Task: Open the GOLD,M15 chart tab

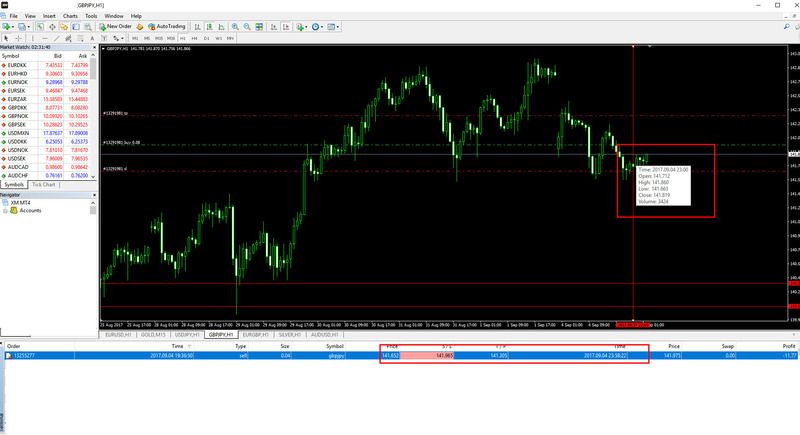Action: (x=153, y=335)
